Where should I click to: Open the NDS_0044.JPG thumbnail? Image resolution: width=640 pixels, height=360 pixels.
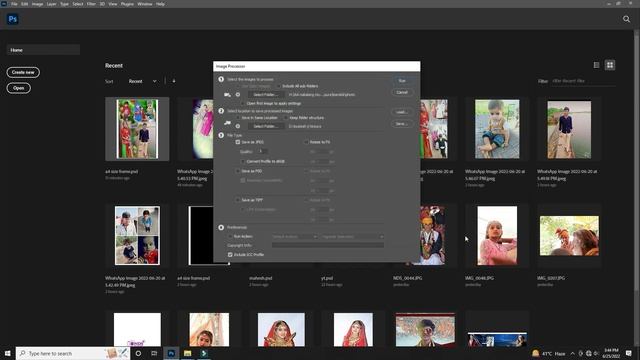pyautogui.click(x=431, y=236)
